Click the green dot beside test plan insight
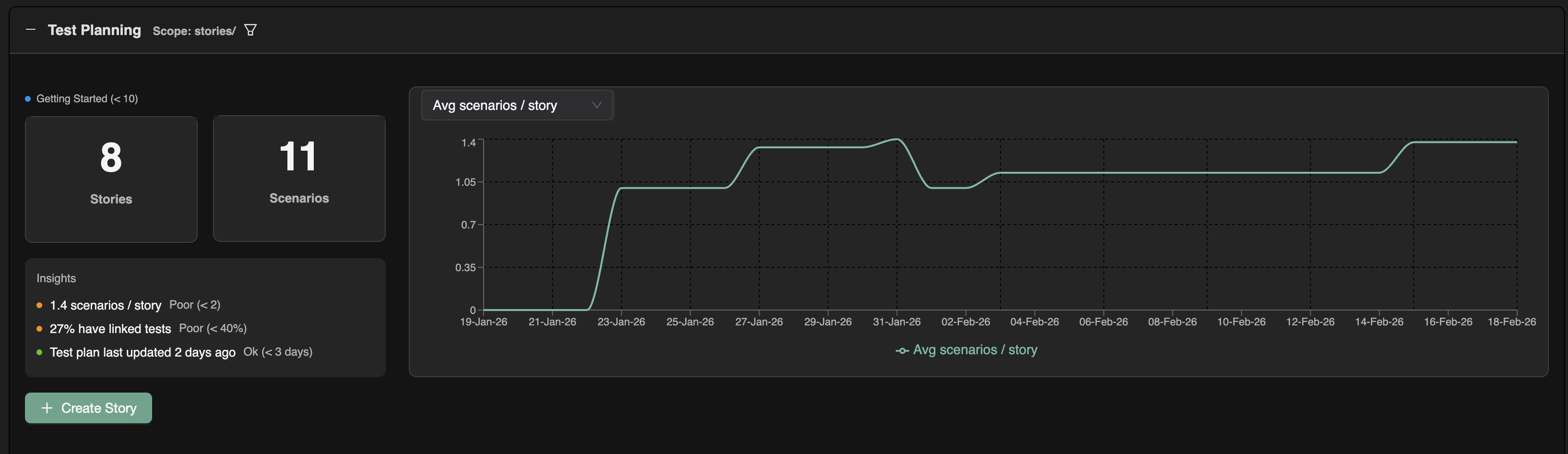This screenshot has height=454, width=1568. coord(39,352)
